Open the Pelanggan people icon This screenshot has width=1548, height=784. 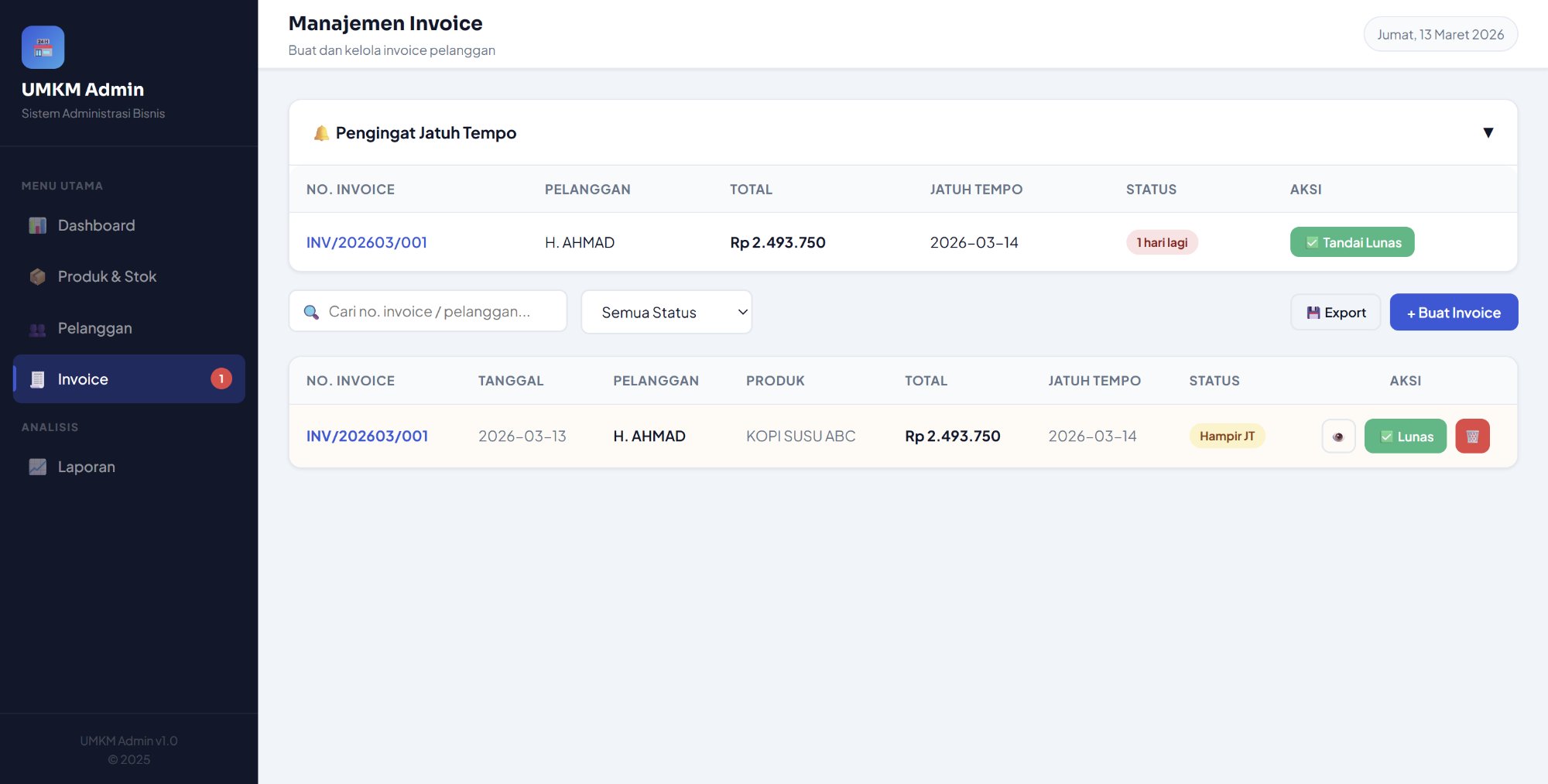[x=36, y=328]
